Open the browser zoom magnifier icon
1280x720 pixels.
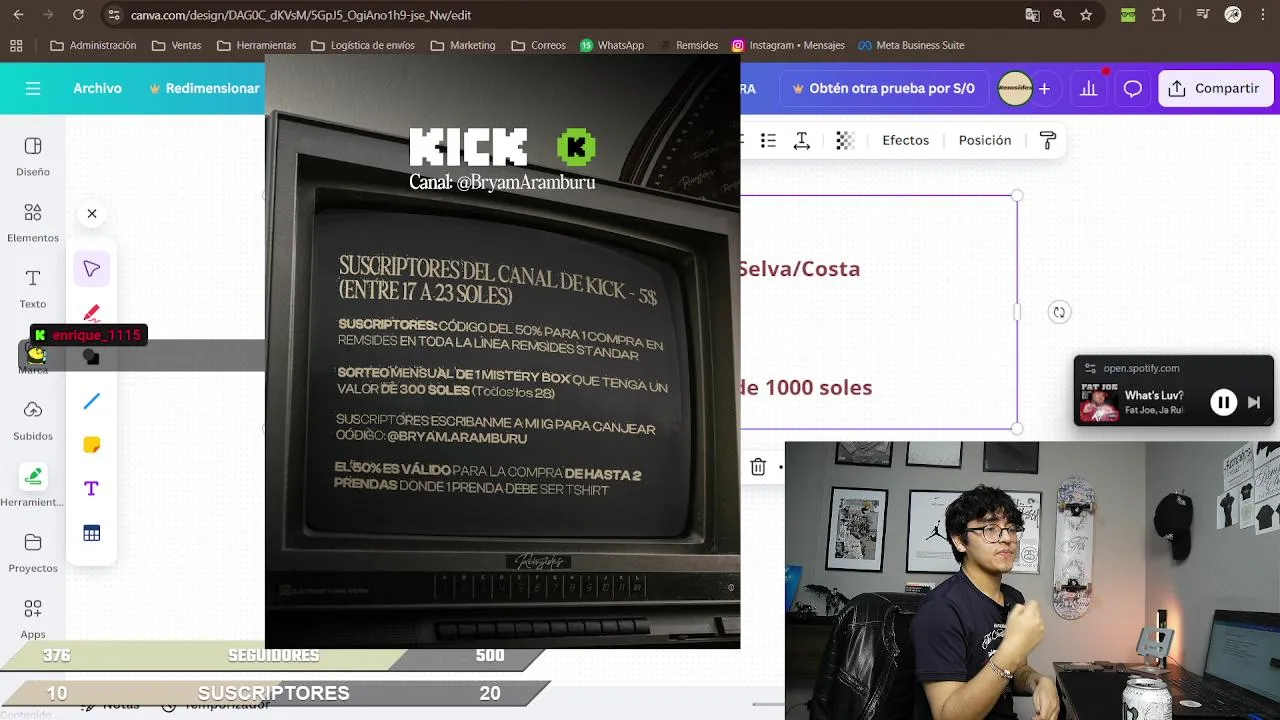[x=1059, y=15]
